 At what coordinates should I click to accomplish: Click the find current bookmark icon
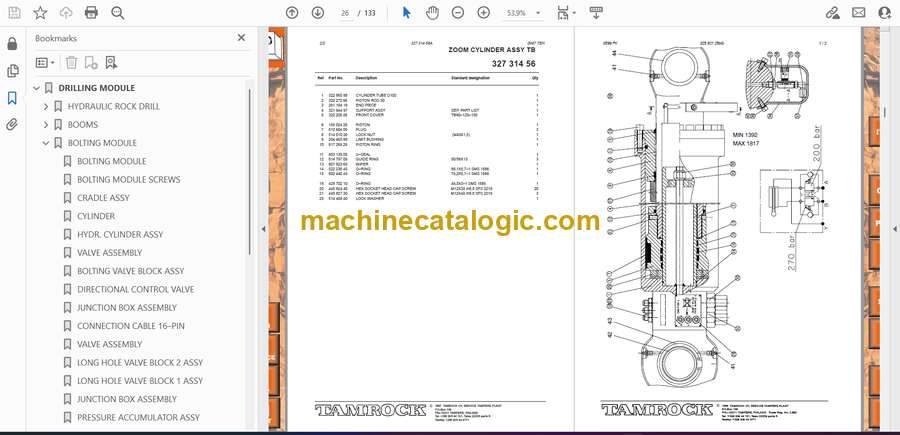pyautogui.click(x=111, y=63)
